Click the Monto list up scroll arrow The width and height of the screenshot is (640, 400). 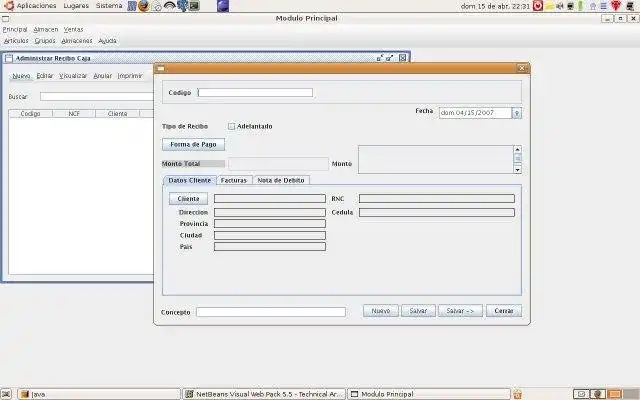pyautogui.click(x=518, y=149)
